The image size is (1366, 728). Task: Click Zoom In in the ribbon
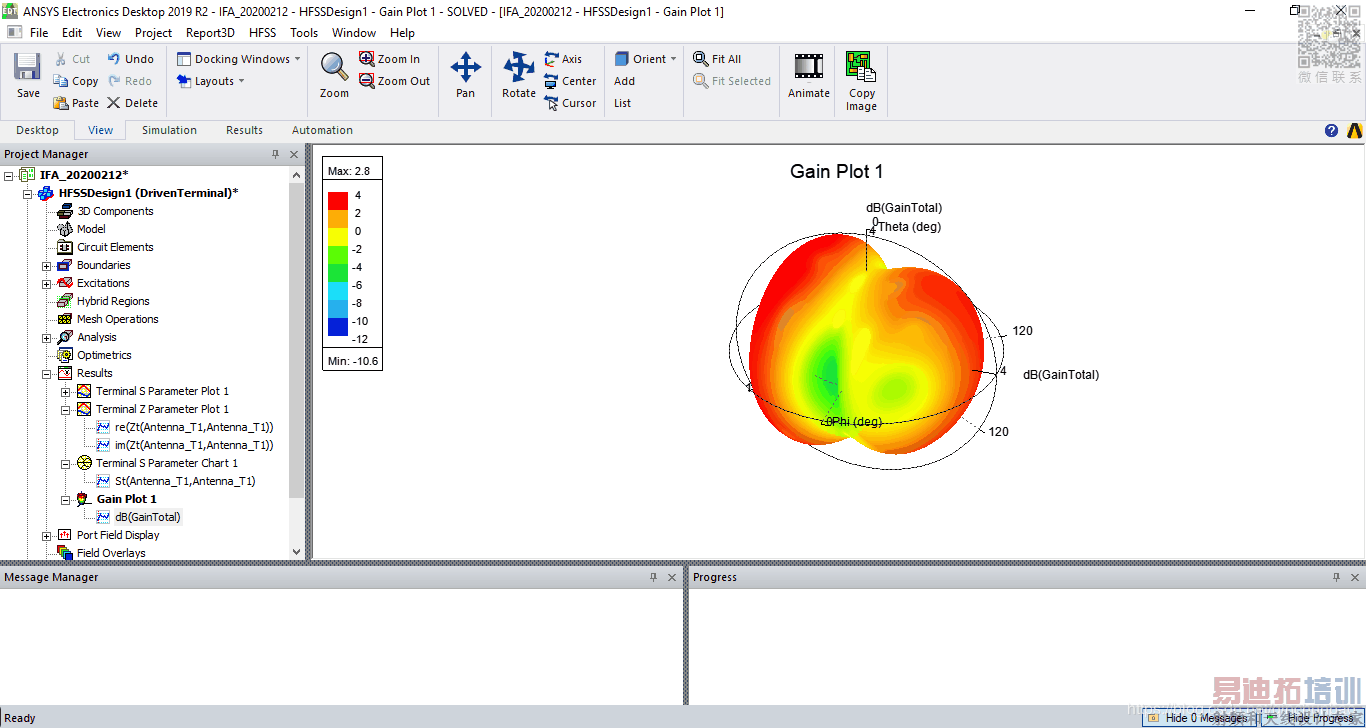click(x=390, y=59)
